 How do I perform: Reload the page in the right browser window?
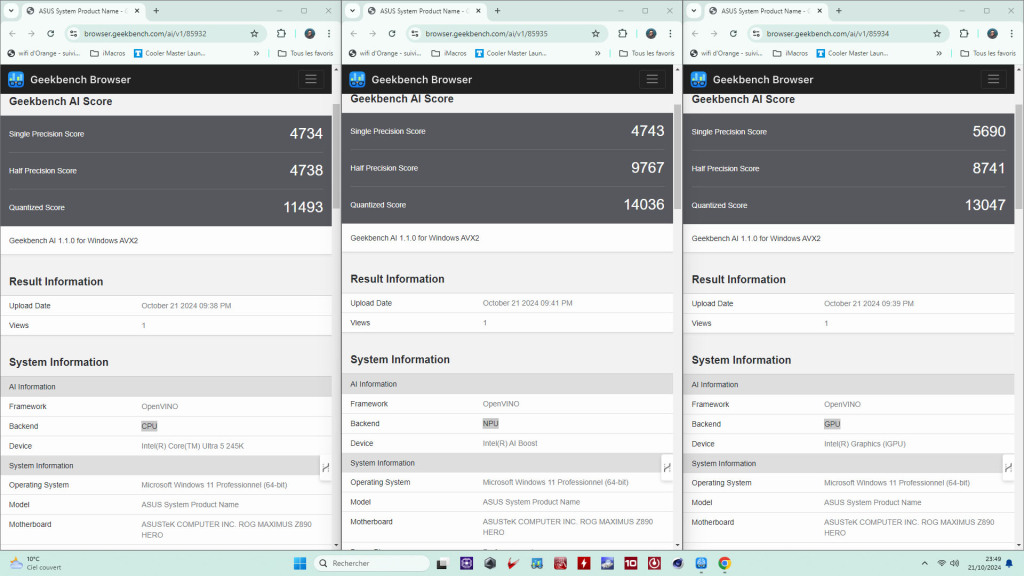coord(733,33)
